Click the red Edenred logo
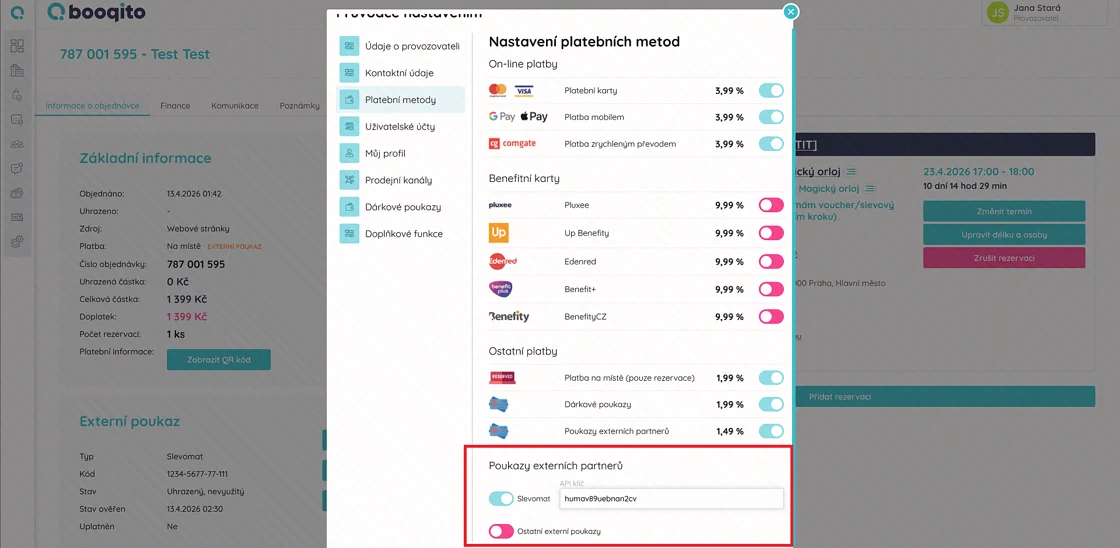Image resolution: width=1120 pixels, height=548 pixels. click(x=502, y=261)
